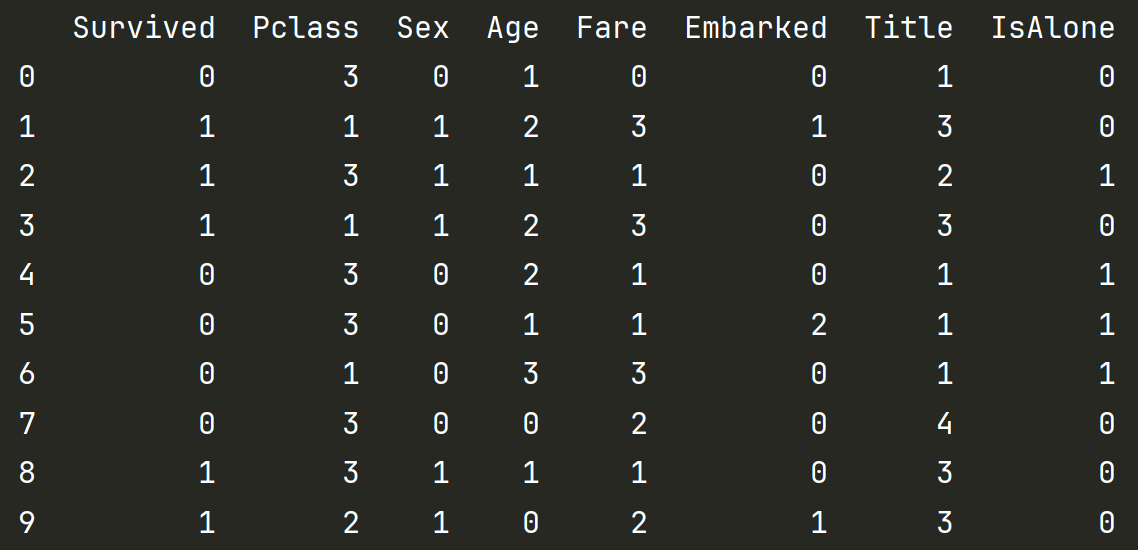Click the Pclass column header
Image resolution: width=1138 pixels, height=550 pixels.
pos(306,28)
